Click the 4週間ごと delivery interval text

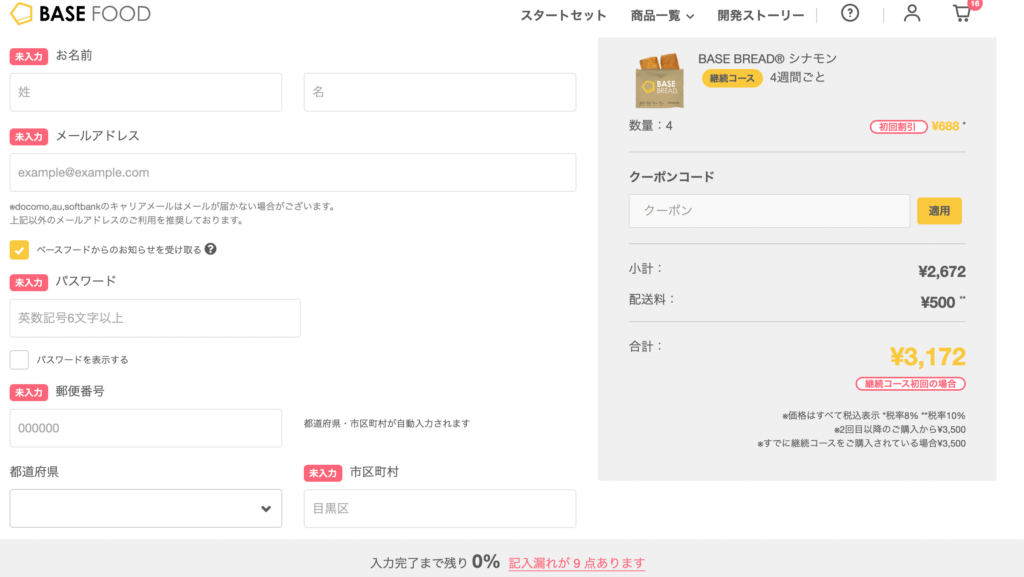pos(797,78)
